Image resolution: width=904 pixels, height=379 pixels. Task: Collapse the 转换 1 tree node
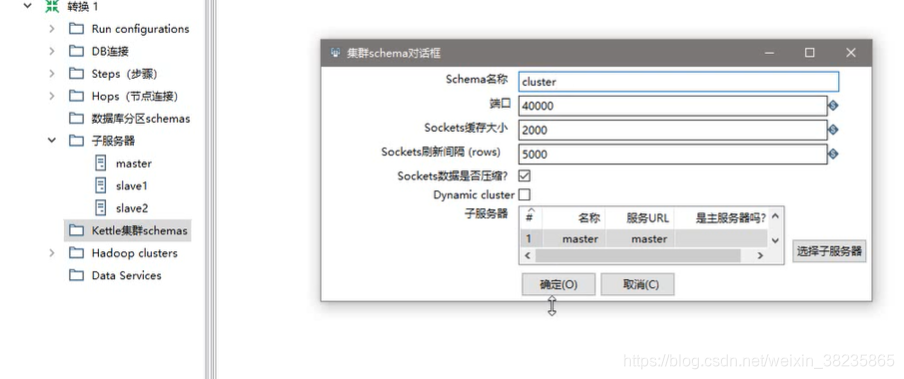pyautogui.click(x=27, y=6)
